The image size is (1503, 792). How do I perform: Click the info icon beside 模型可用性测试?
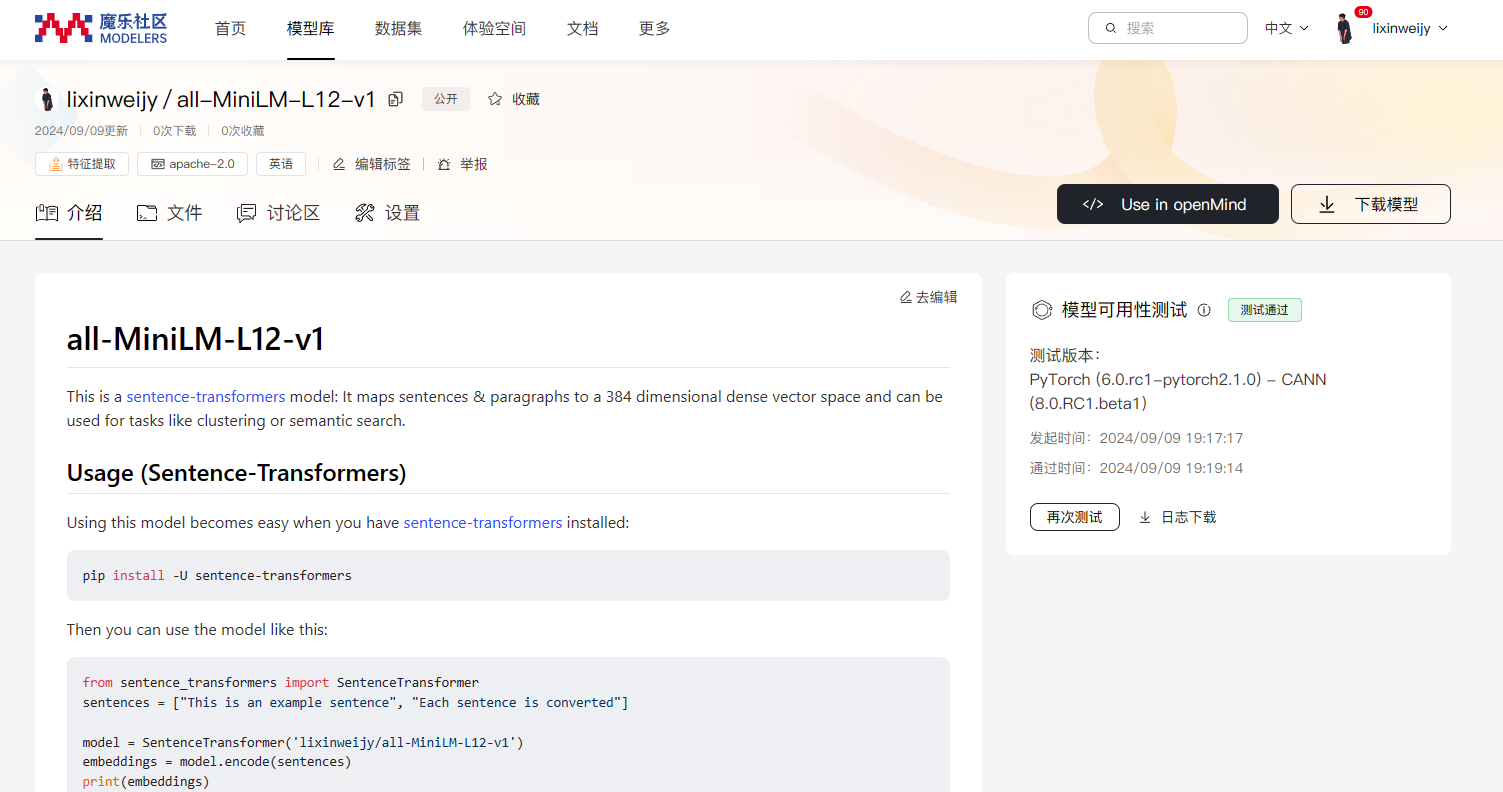coord(1204,310)
